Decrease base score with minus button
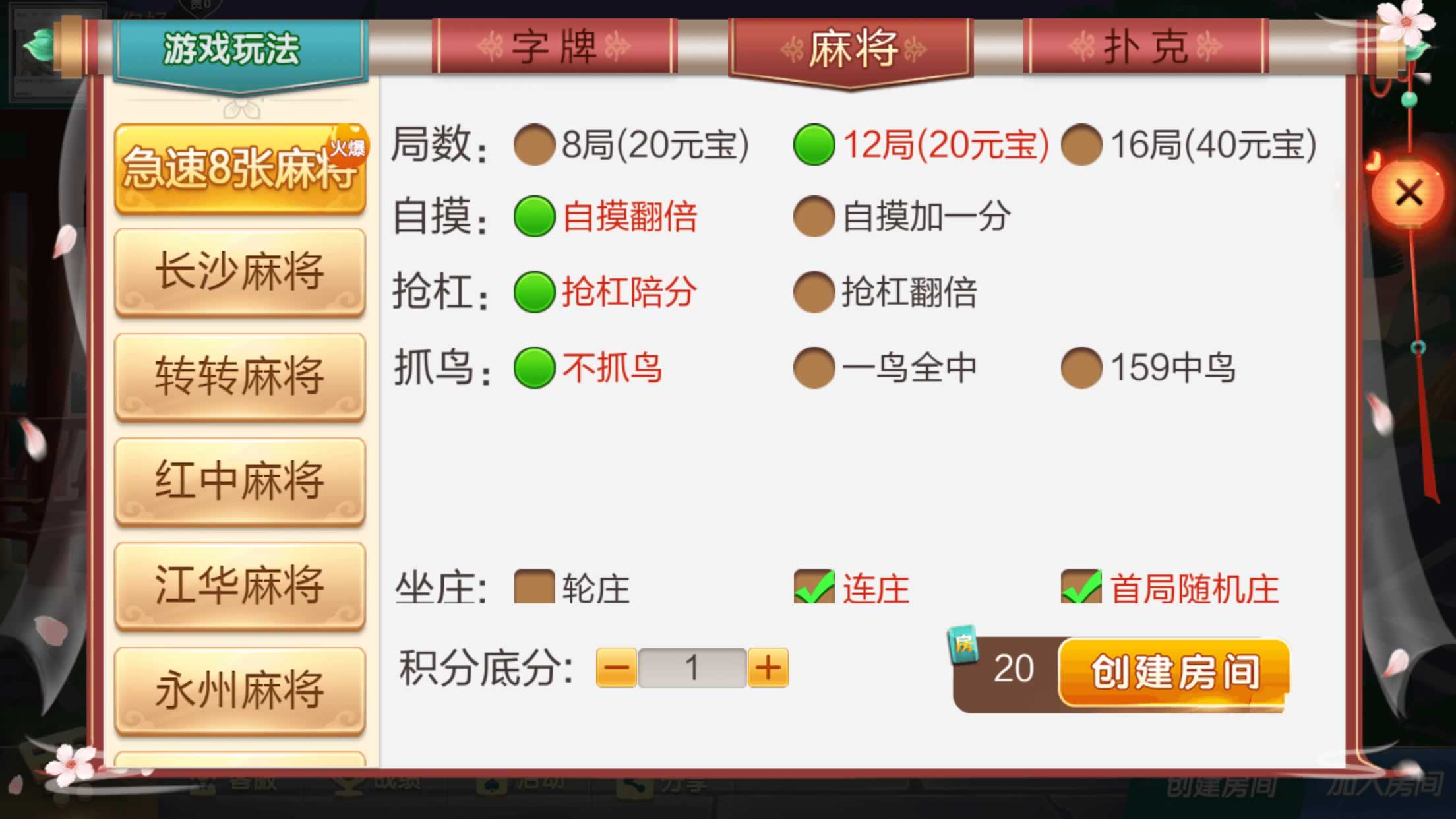This screenshot has width=1456, height=819. (x=617, y=667)
